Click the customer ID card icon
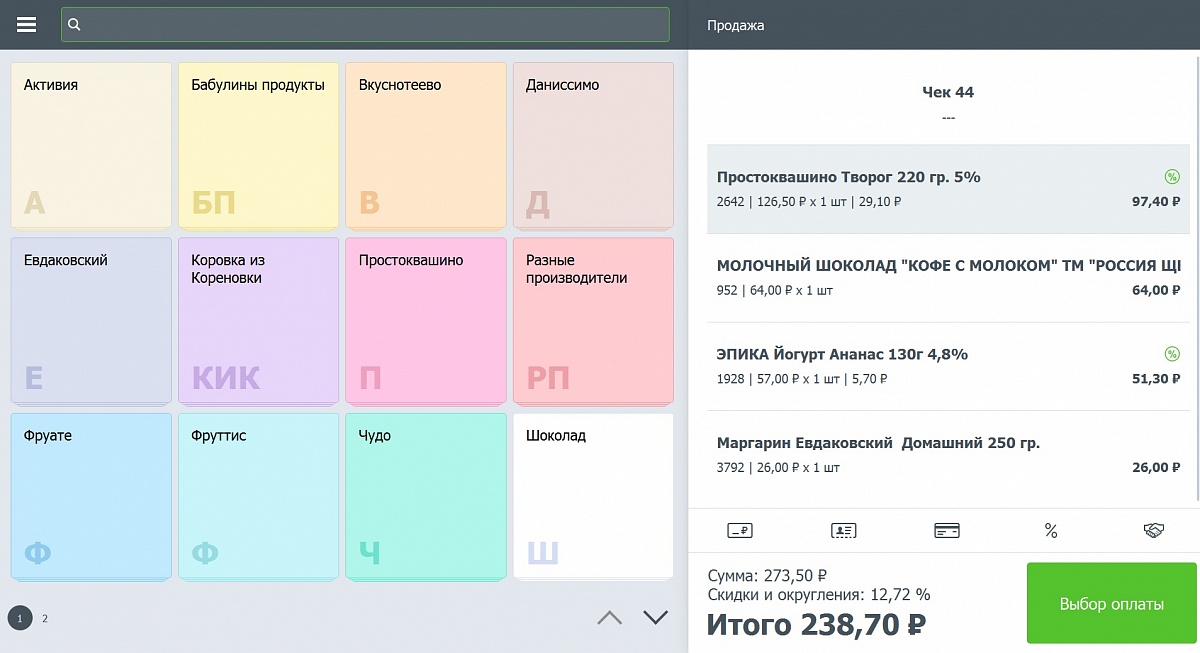 tap(844, 531)
